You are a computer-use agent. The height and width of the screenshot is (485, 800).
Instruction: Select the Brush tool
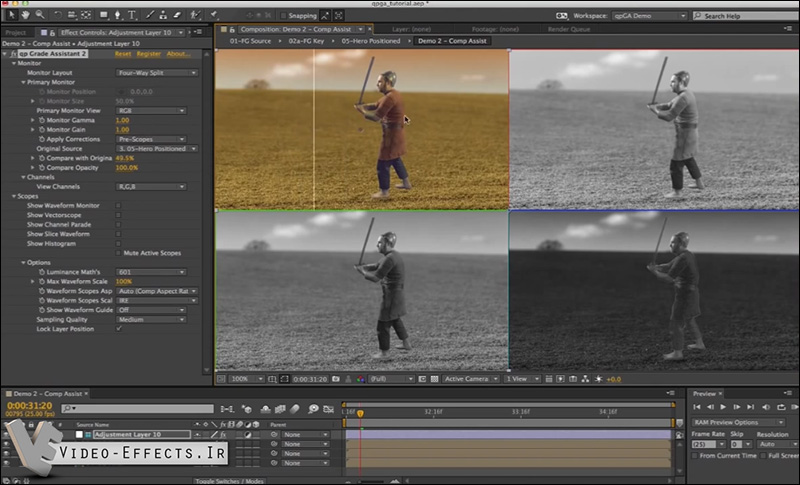[x=150, y=15]
